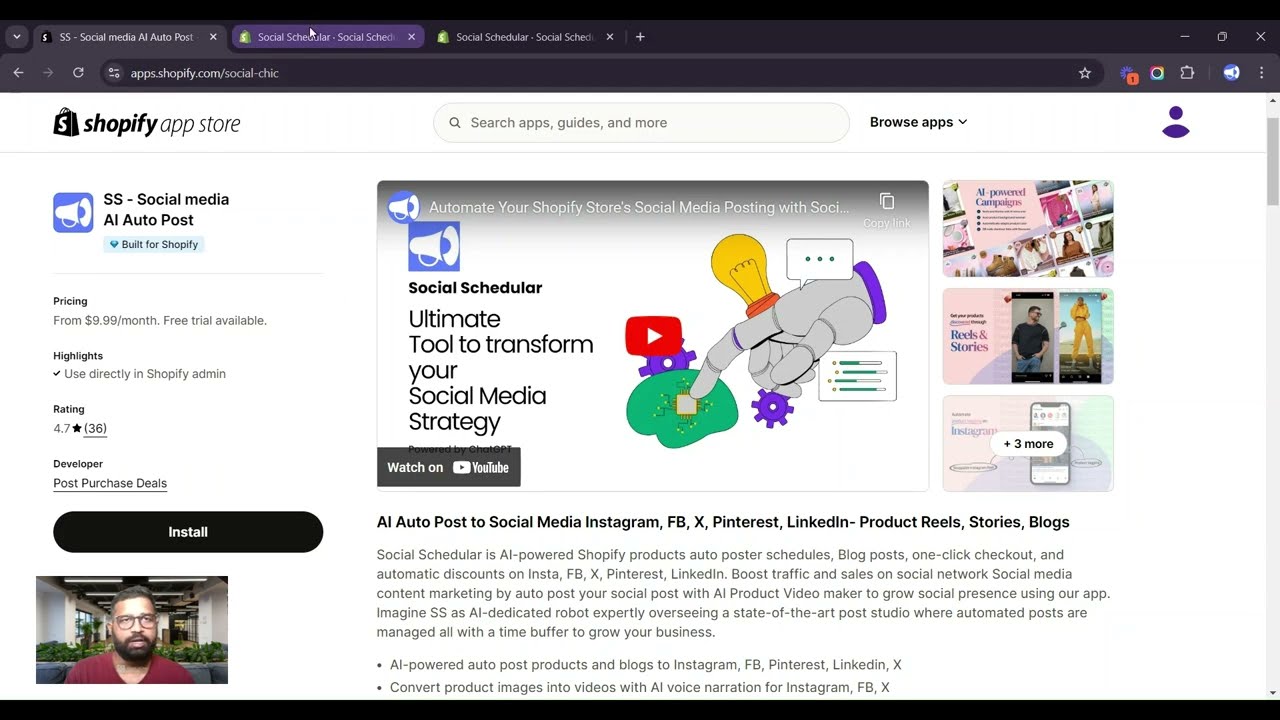1280x720 pixels.
Task: Click the scrollbar down arrow
Action: (1273, 693)
